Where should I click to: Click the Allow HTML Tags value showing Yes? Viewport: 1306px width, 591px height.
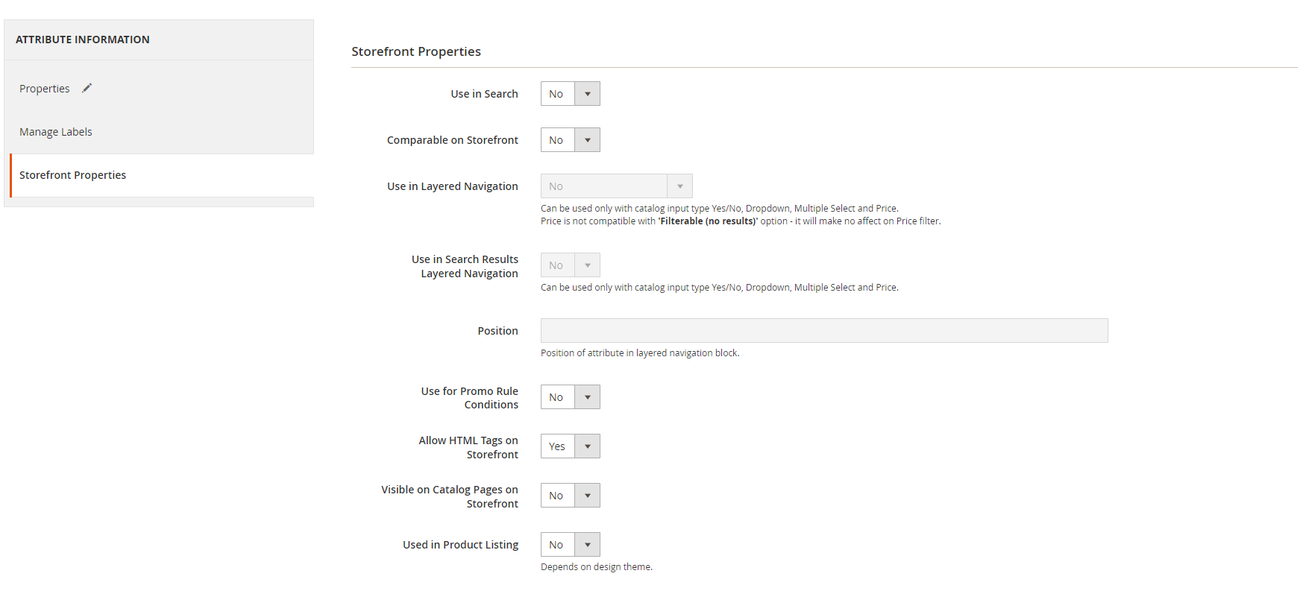pos(556,445)
